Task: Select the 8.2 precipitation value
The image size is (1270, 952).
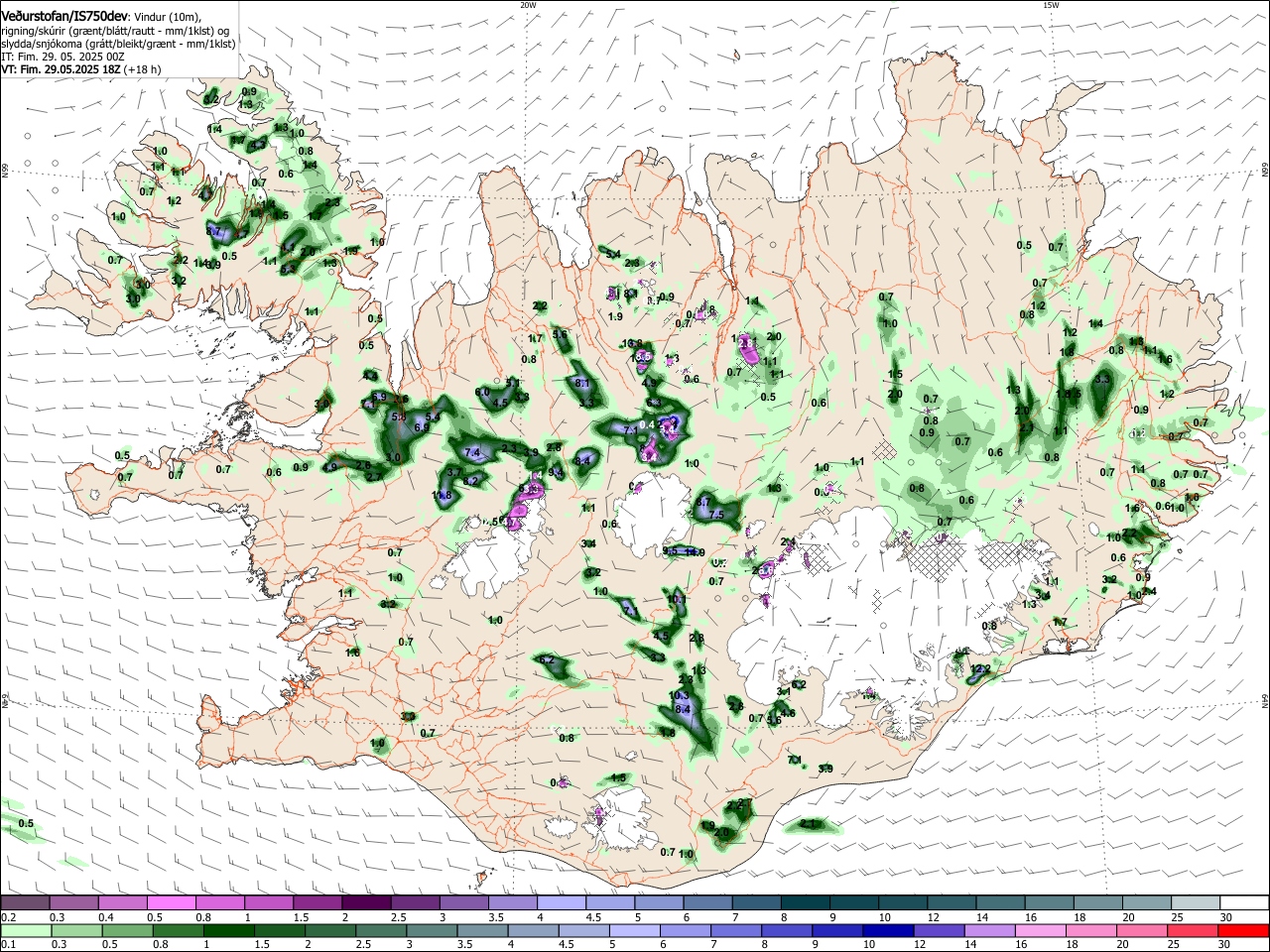Action: click(x=471, y=481)
